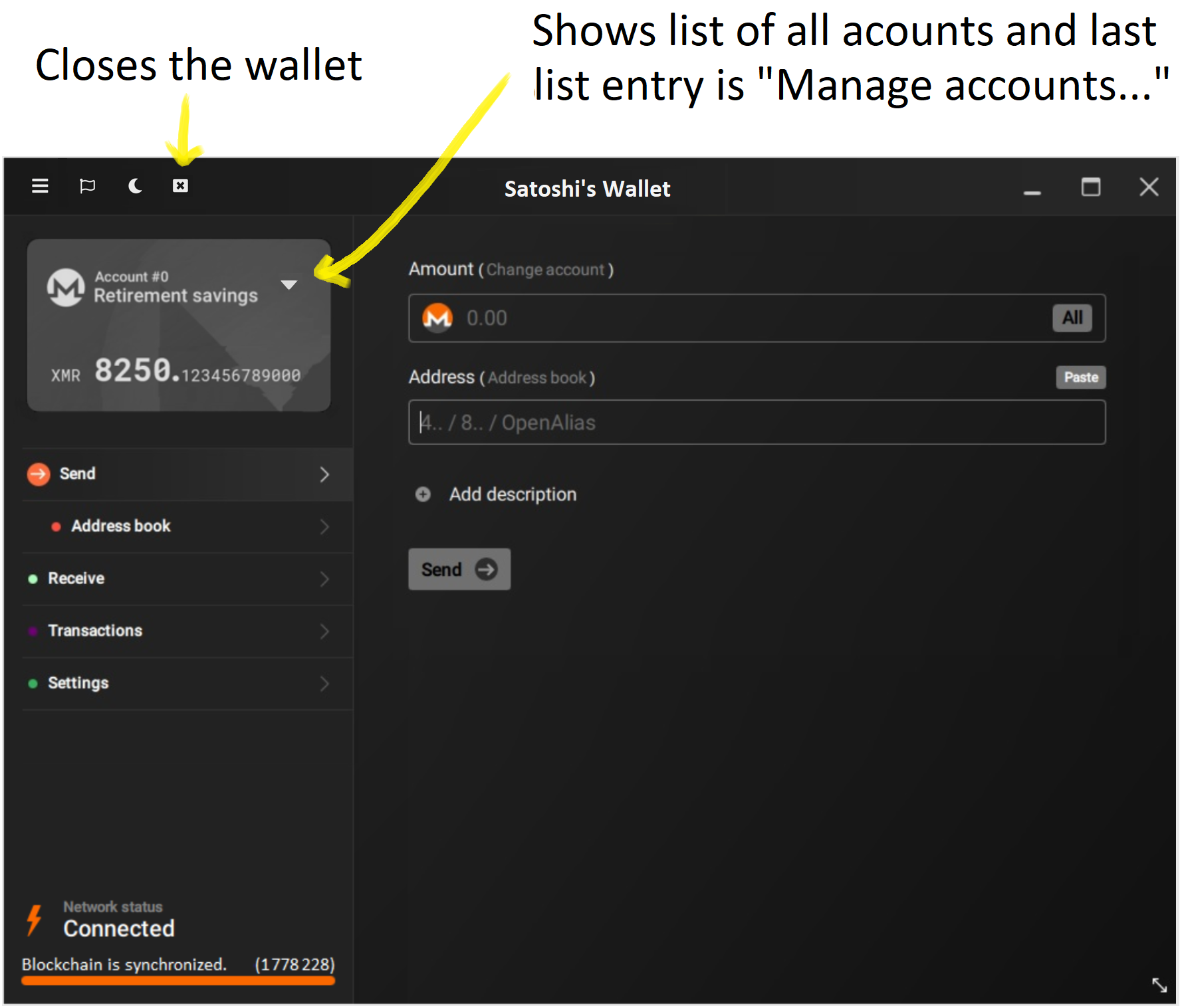Toggle dark mode with moon icon
This screenshot has height=1008, width=1180.
coord(135,186)
